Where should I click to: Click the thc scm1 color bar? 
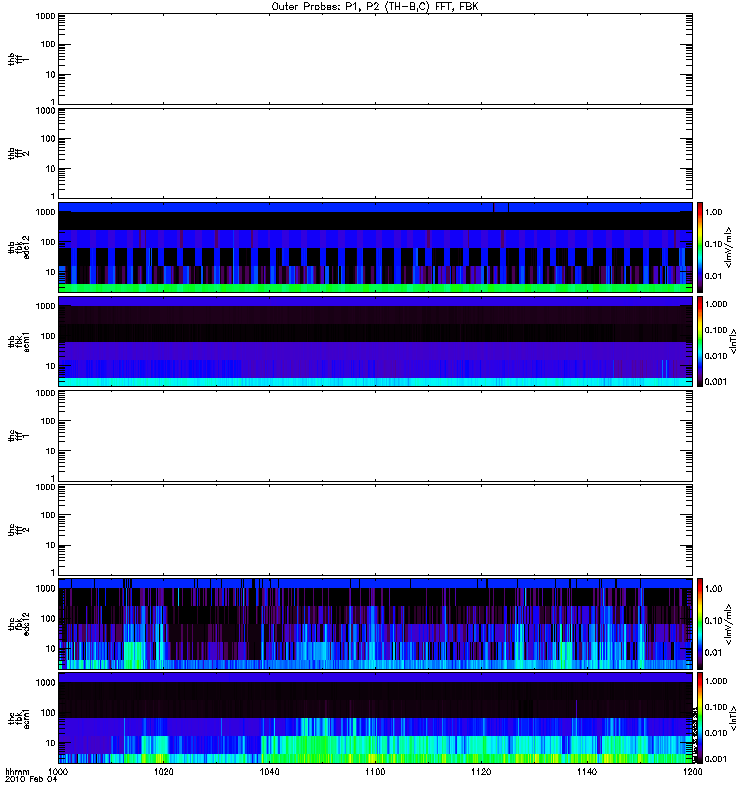[700, 718]
